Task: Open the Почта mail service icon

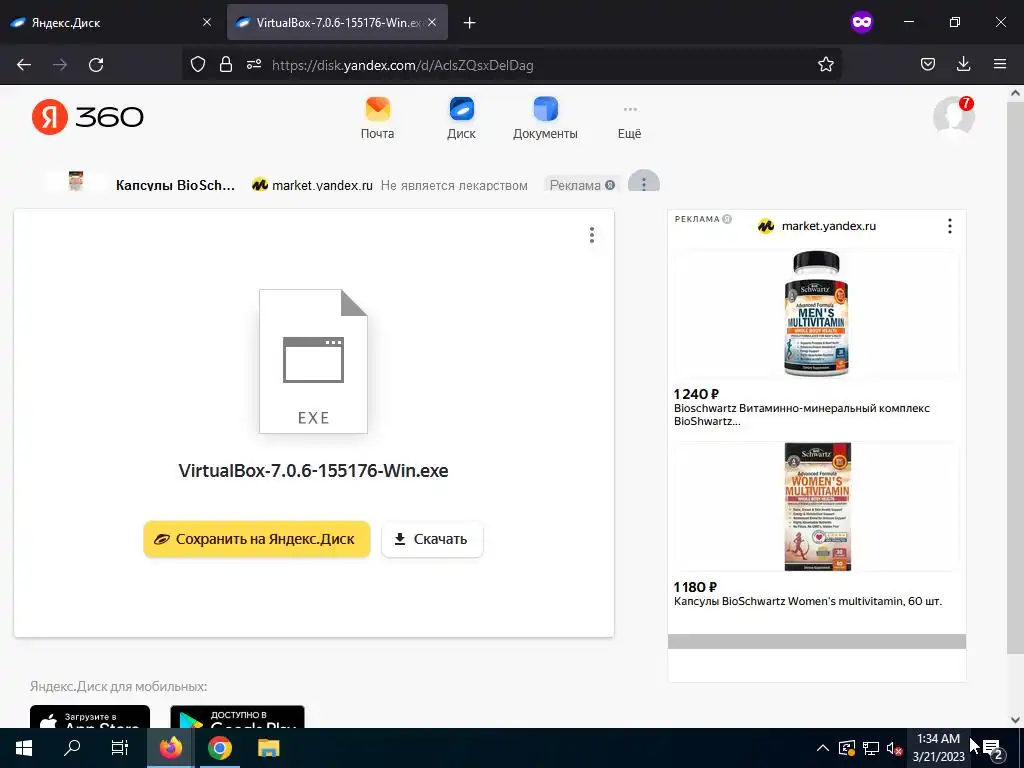Action: (377, 118)
